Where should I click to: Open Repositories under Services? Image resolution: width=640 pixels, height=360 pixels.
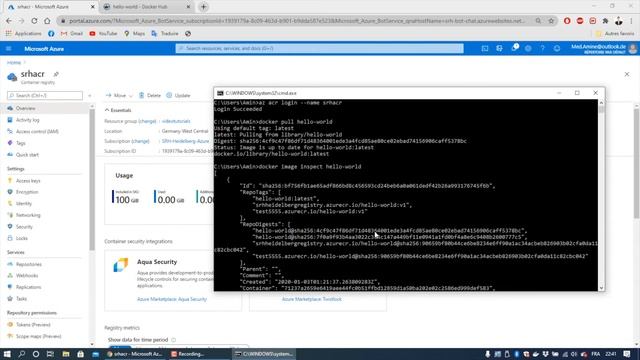[29, 264]
